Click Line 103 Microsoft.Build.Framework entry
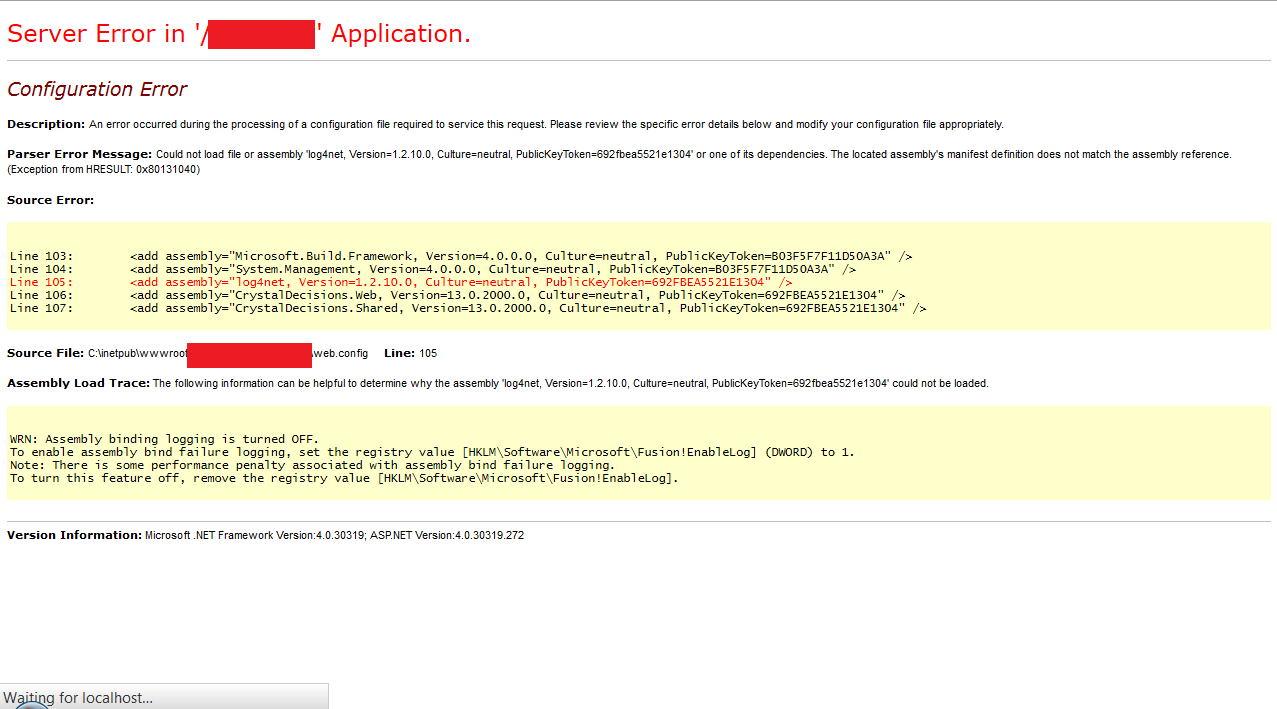This screenshot has width=1277, height=709. [x=520, y=256]
